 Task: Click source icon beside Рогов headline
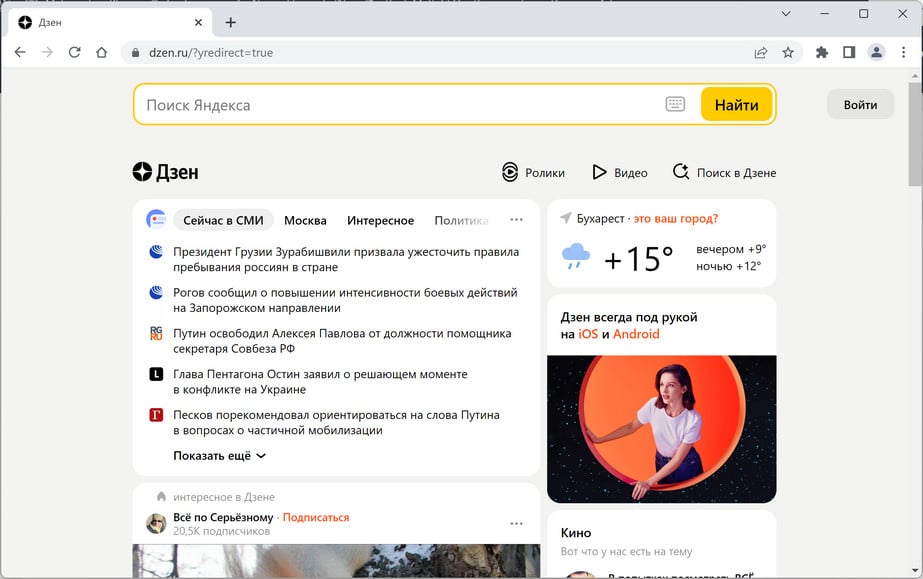(x=156, y=292)
